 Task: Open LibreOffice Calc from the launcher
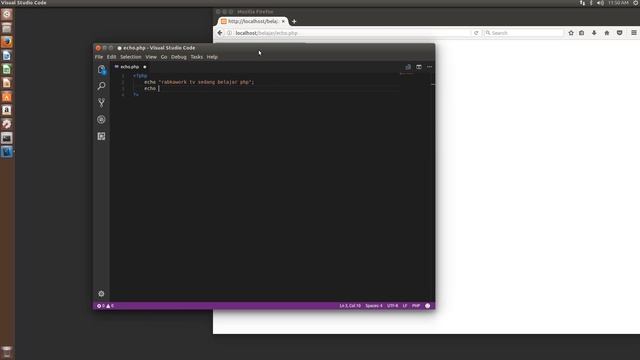coord(7,69)
